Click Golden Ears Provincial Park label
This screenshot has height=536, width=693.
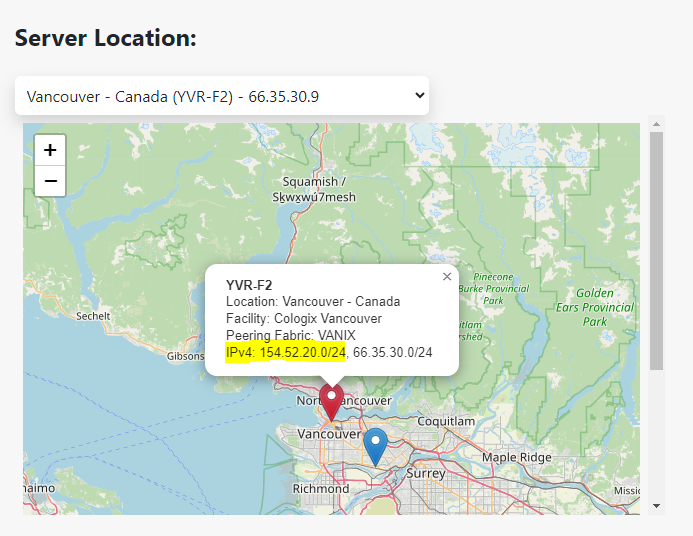click(x=595, y=307)
